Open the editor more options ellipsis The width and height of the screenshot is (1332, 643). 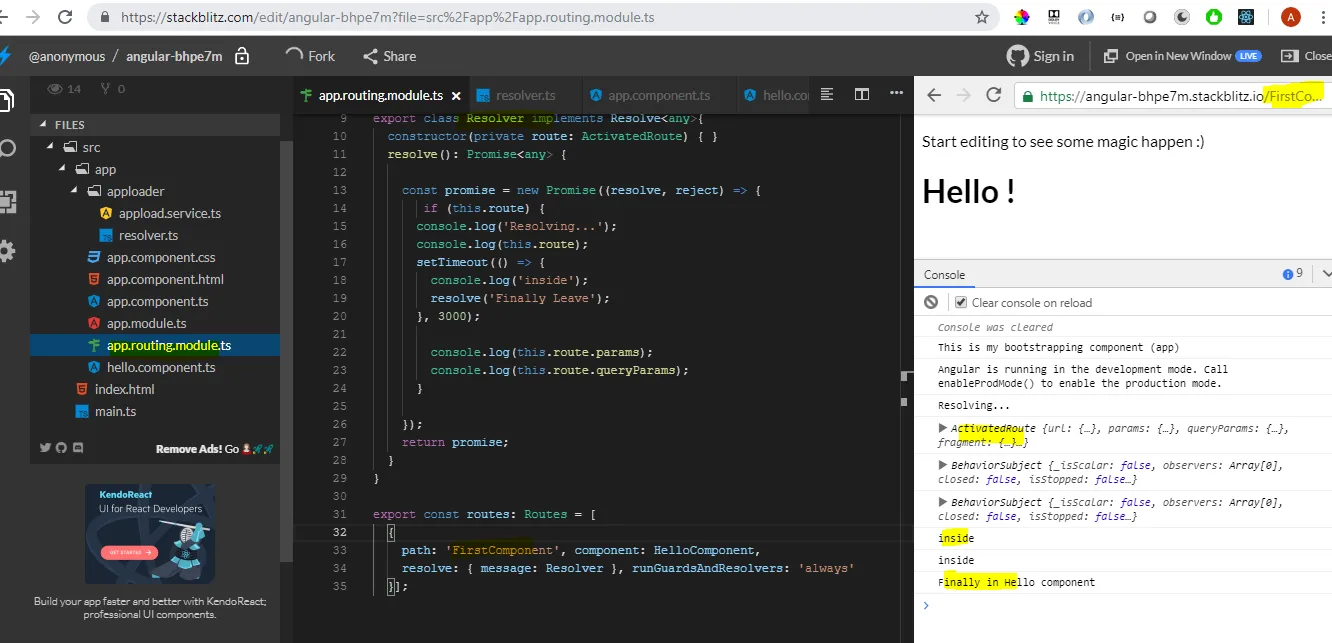(x=897, y=95)
